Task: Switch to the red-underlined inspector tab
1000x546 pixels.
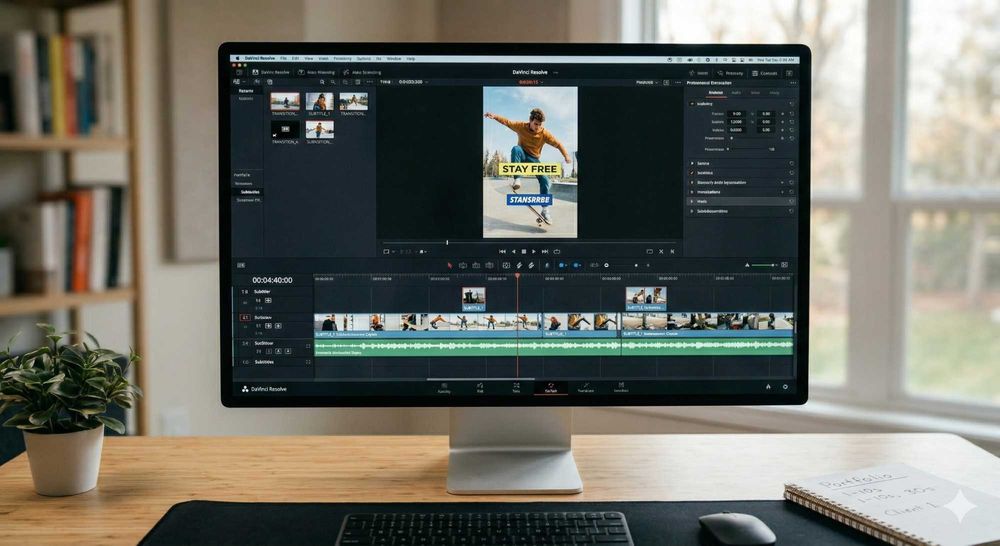Action: point(716,92)
